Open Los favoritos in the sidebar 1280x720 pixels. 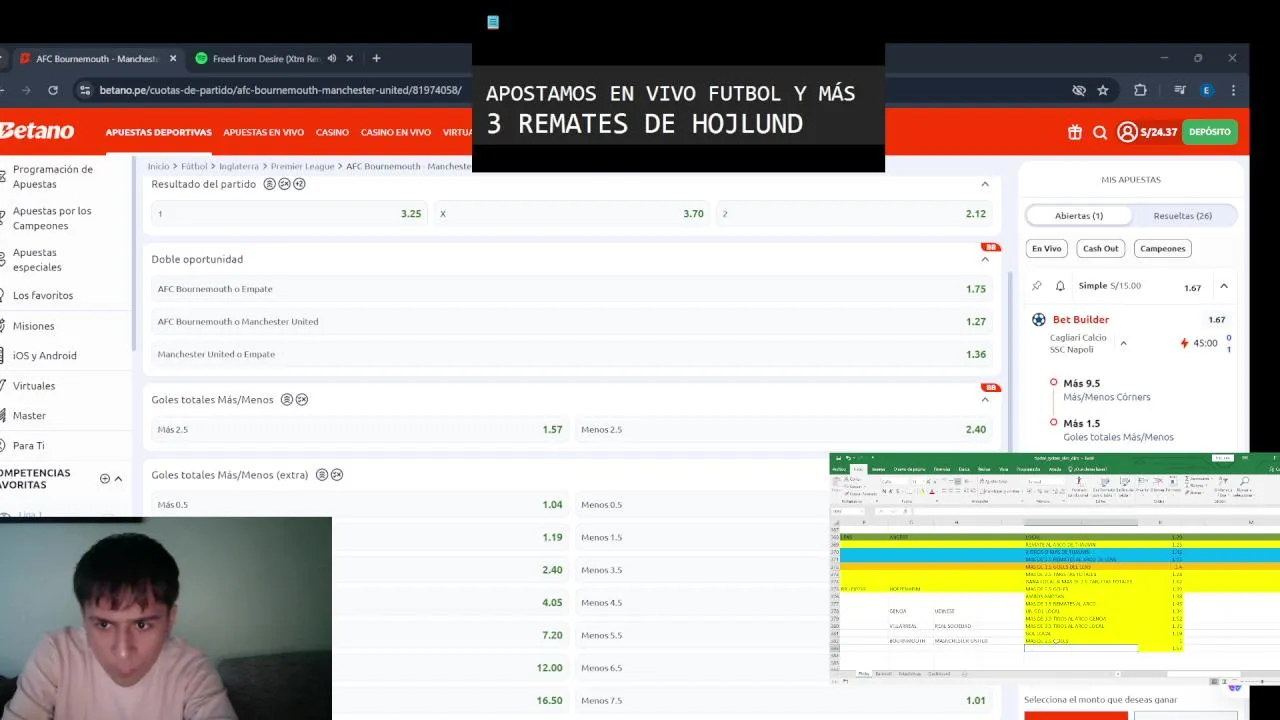[x=43, y=295]
